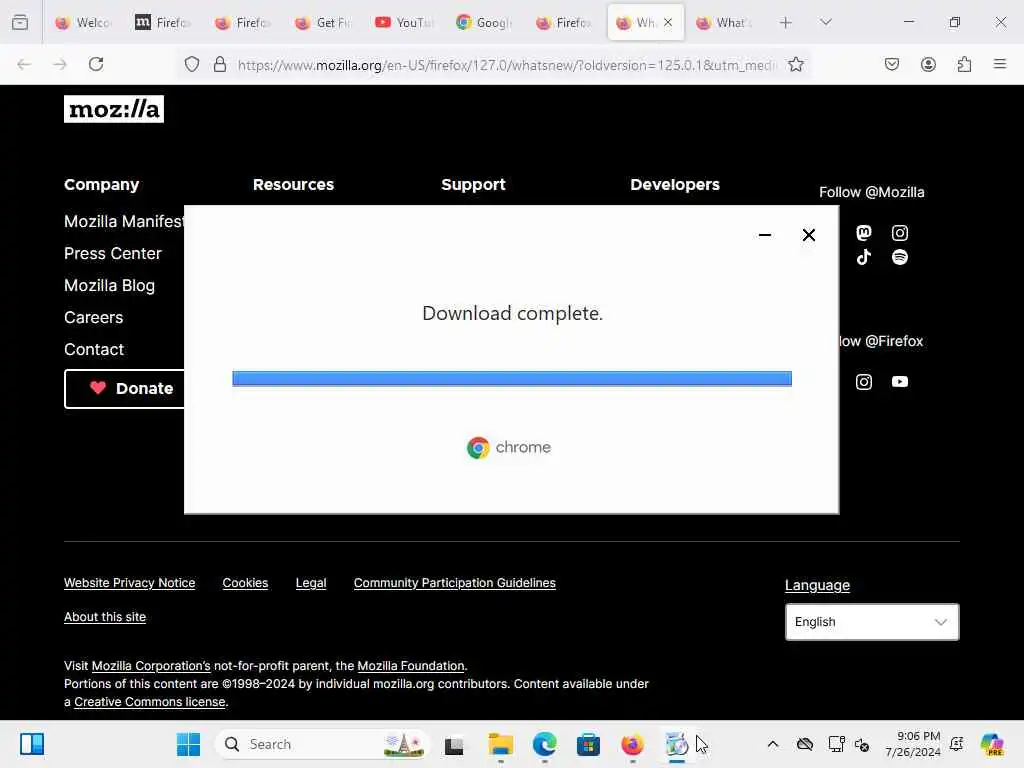Open the Windows Start menu

tap(189, 744)
